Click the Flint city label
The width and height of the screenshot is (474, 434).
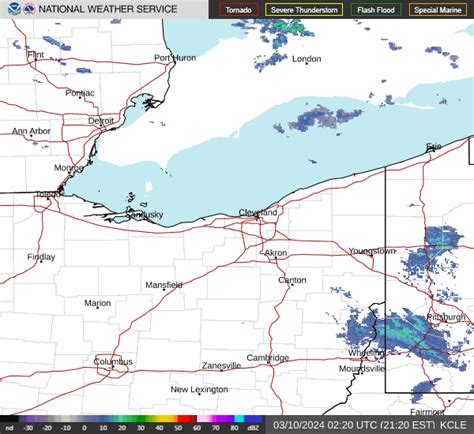tap(36, 54)
